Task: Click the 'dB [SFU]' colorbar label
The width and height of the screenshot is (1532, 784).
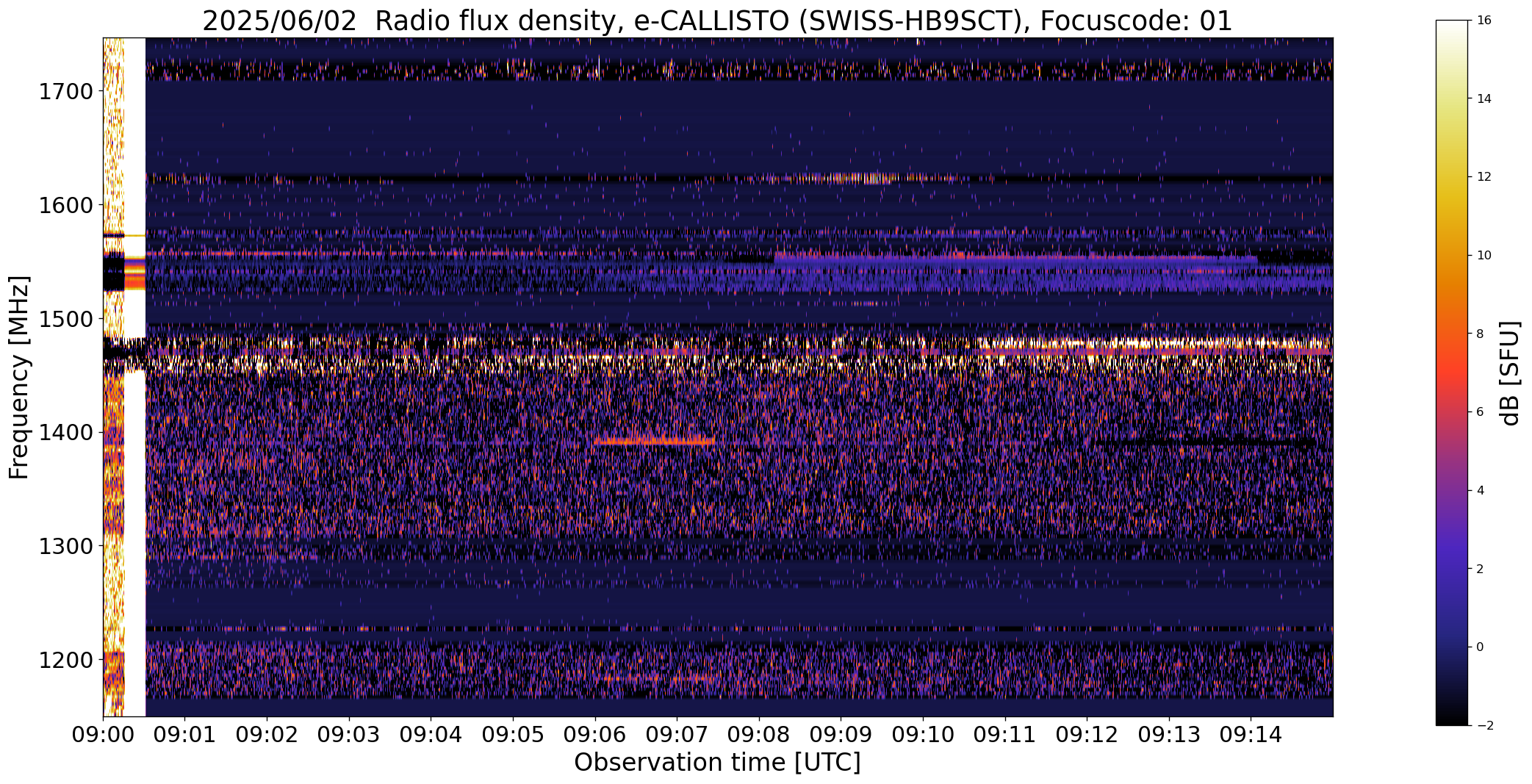Action: coord(1509,373)
